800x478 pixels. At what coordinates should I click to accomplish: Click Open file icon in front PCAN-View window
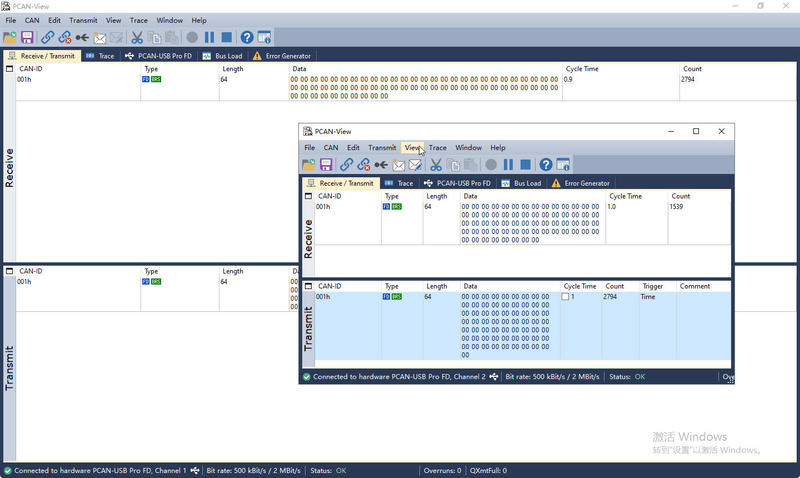309,164
